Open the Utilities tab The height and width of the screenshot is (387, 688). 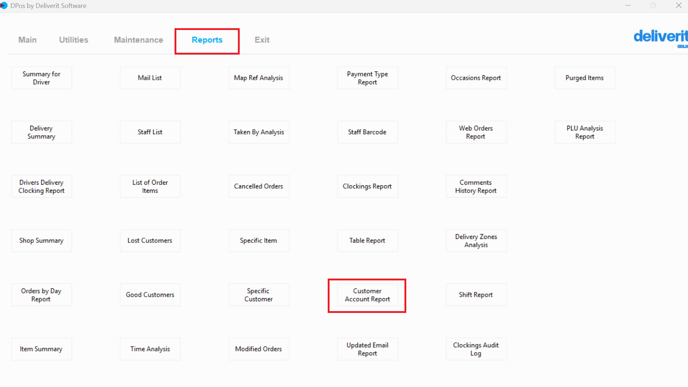click(x=73, y=40)
